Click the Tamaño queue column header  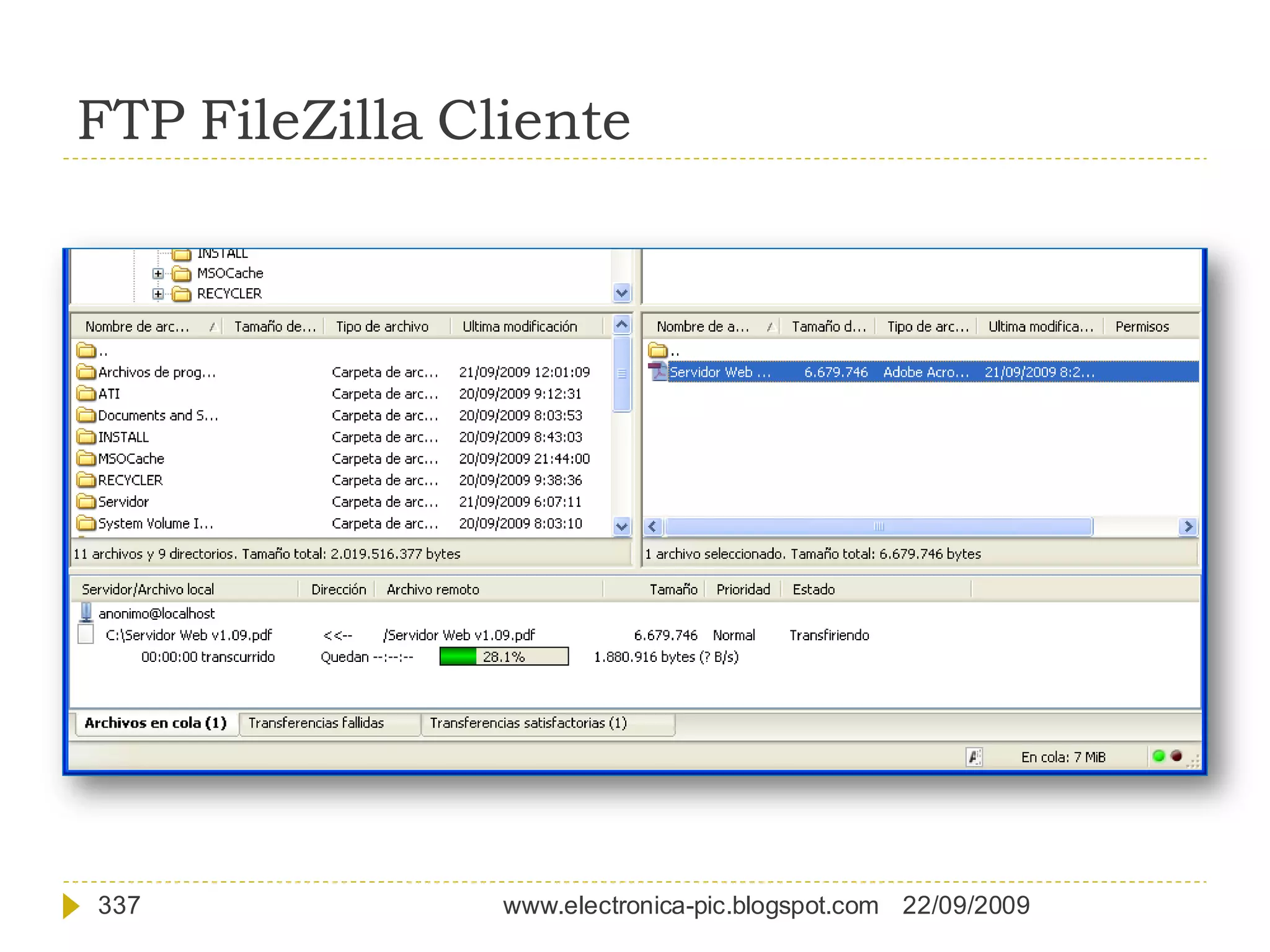point(654,589)
